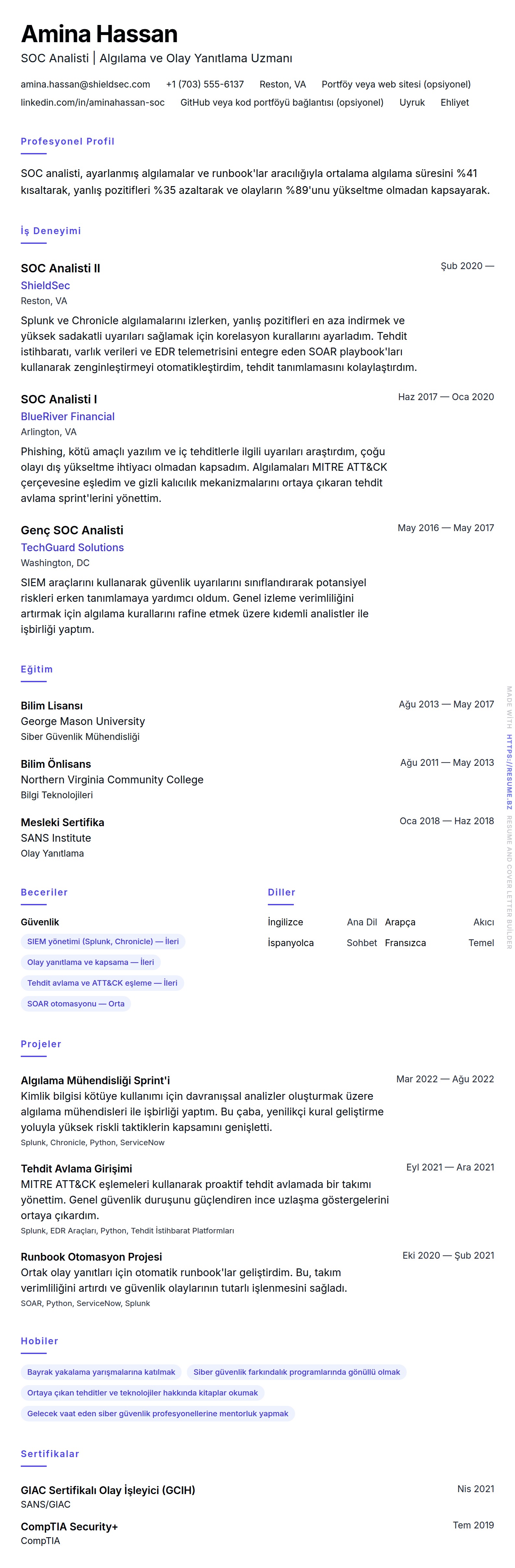
Task: Select the Tehdit avlama ve ATT&CK eşleme tag
Action: (x=102, y=982)
